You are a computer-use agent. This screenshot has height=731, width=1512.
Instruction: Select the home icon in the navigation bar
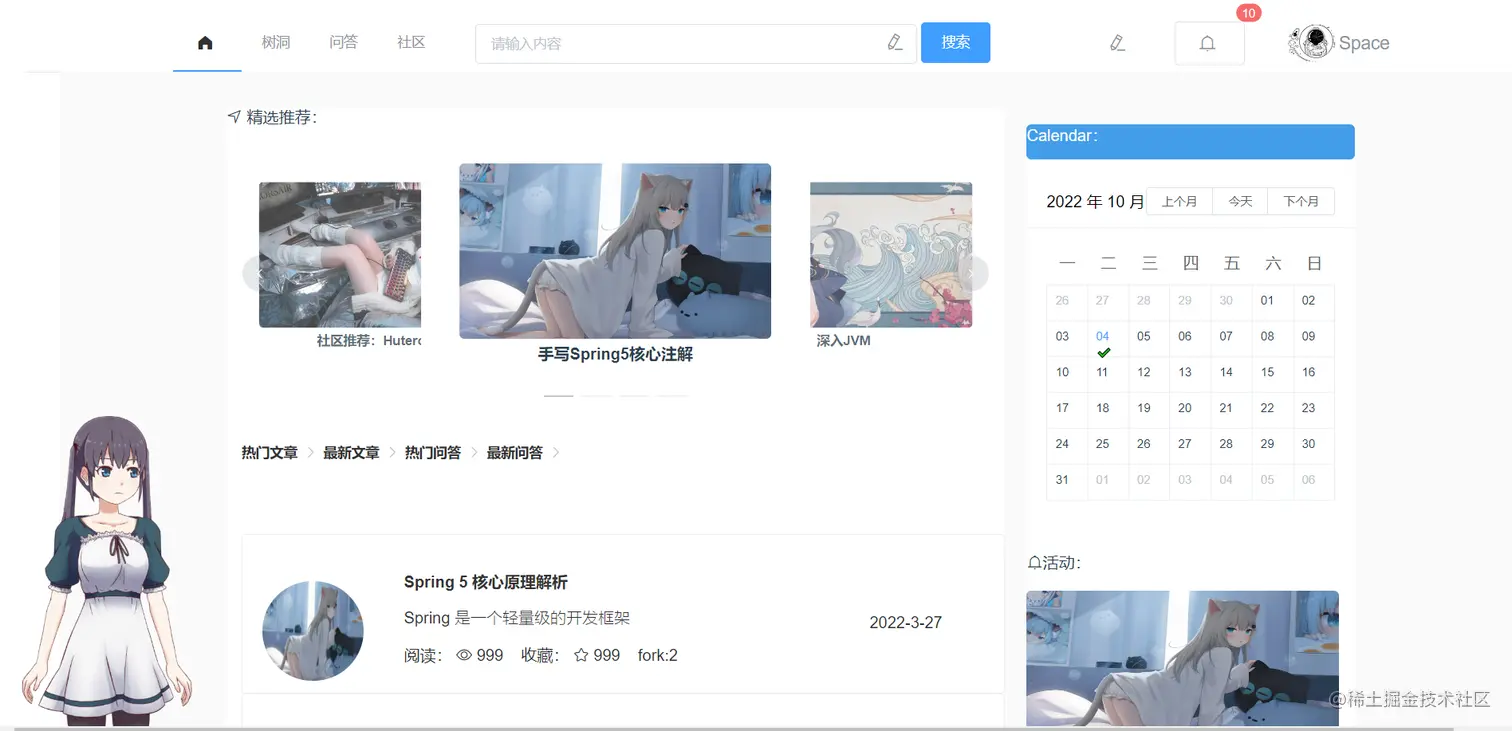[205, 42]
